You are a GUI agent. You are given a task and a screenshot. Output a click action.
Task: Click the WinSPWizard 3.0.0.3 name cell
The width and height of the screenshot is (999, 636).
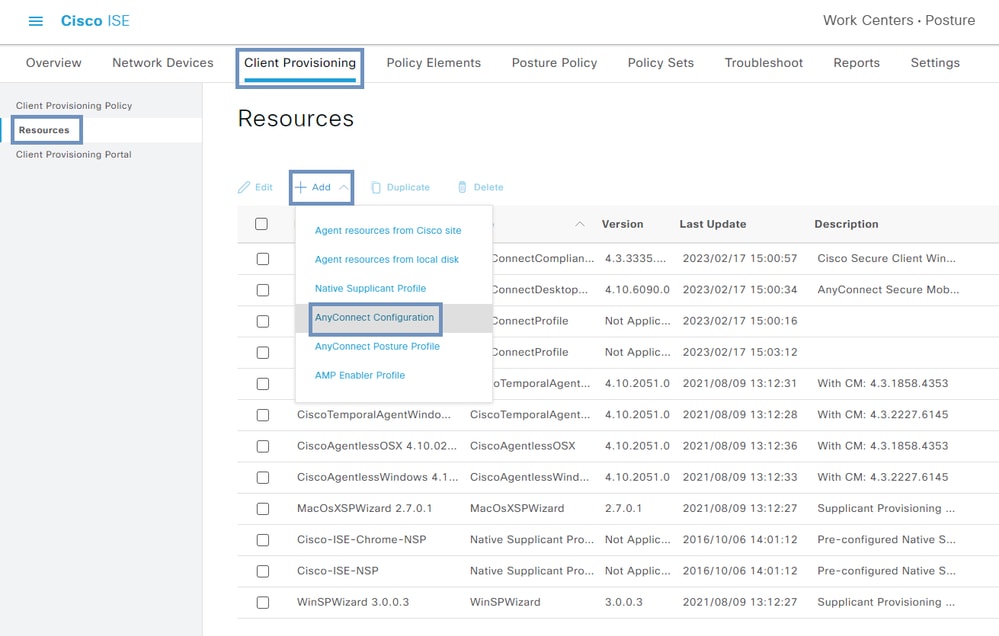353,602
